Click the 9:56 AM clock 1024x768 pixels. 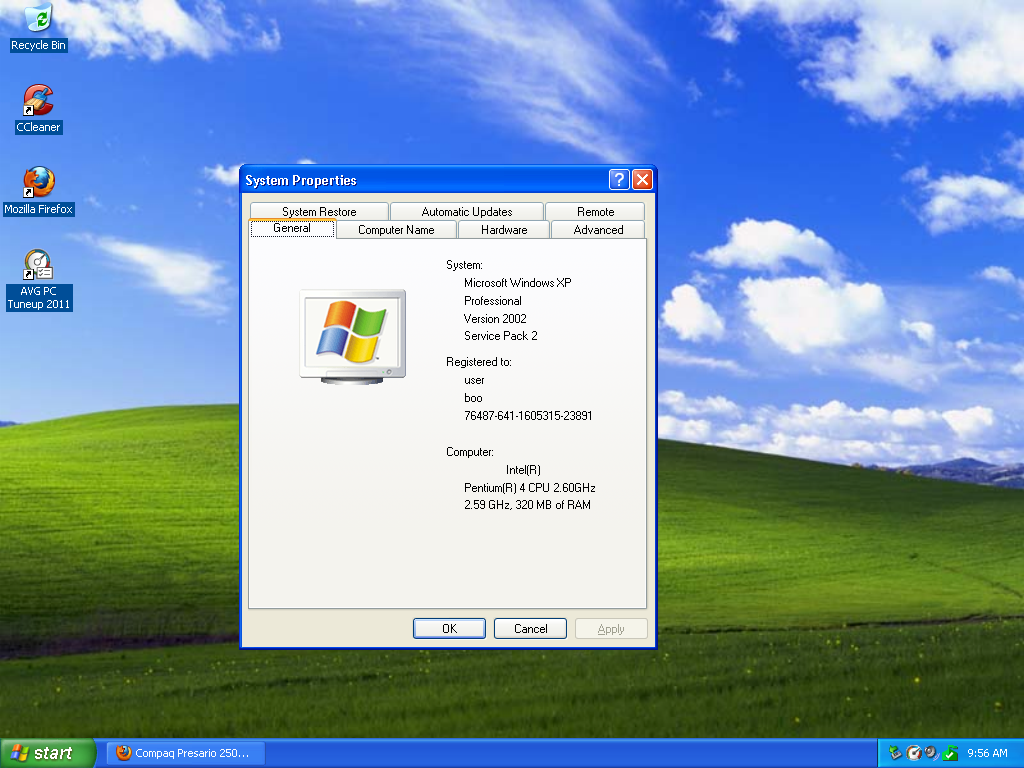click(x=987, y=753)
